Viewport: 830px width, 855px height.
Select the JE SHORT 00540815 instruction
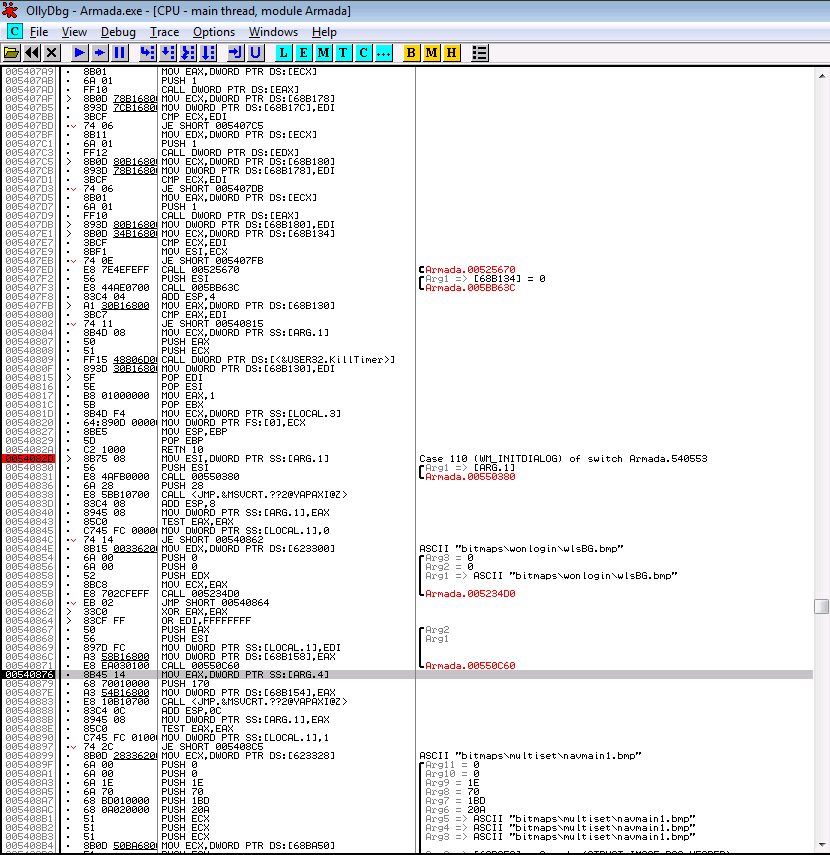[x=212, y=324]
